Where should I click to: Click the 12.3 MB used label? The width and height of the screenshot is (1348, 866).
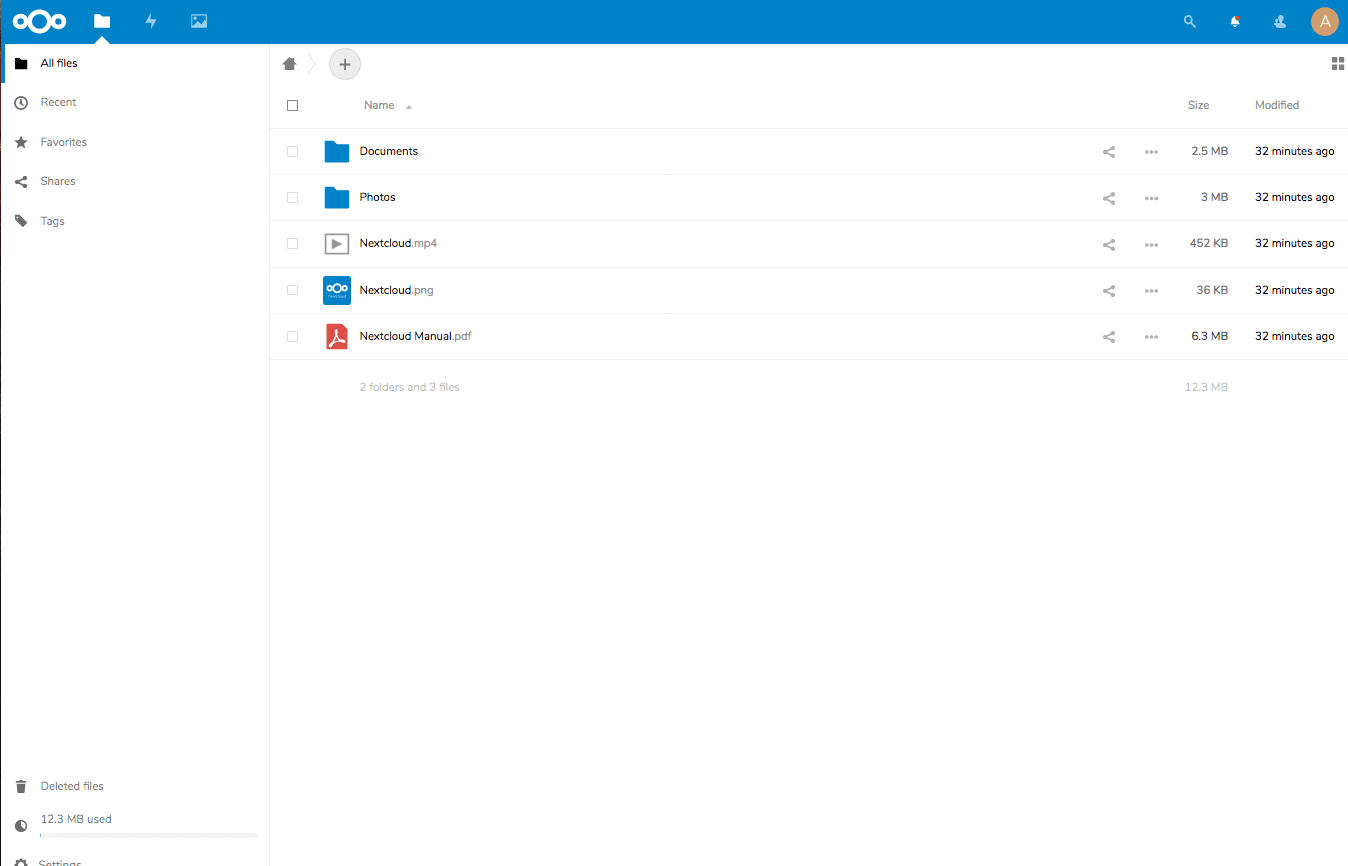[76, 819]
